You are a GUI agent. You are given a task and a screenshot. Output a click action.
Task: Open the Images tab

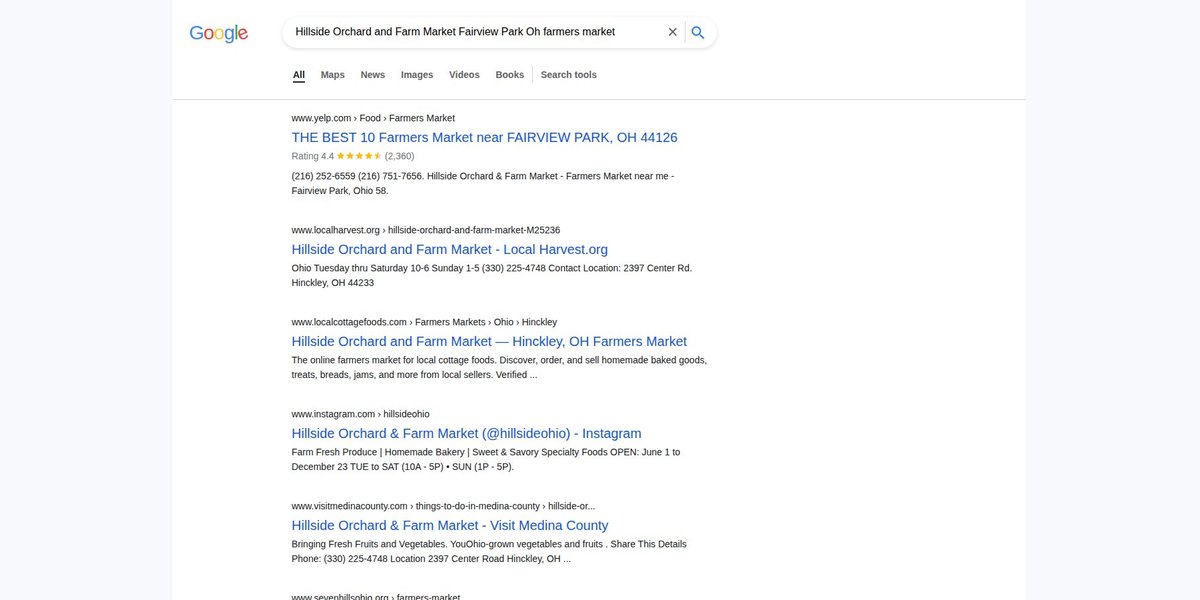click(417, 75)
